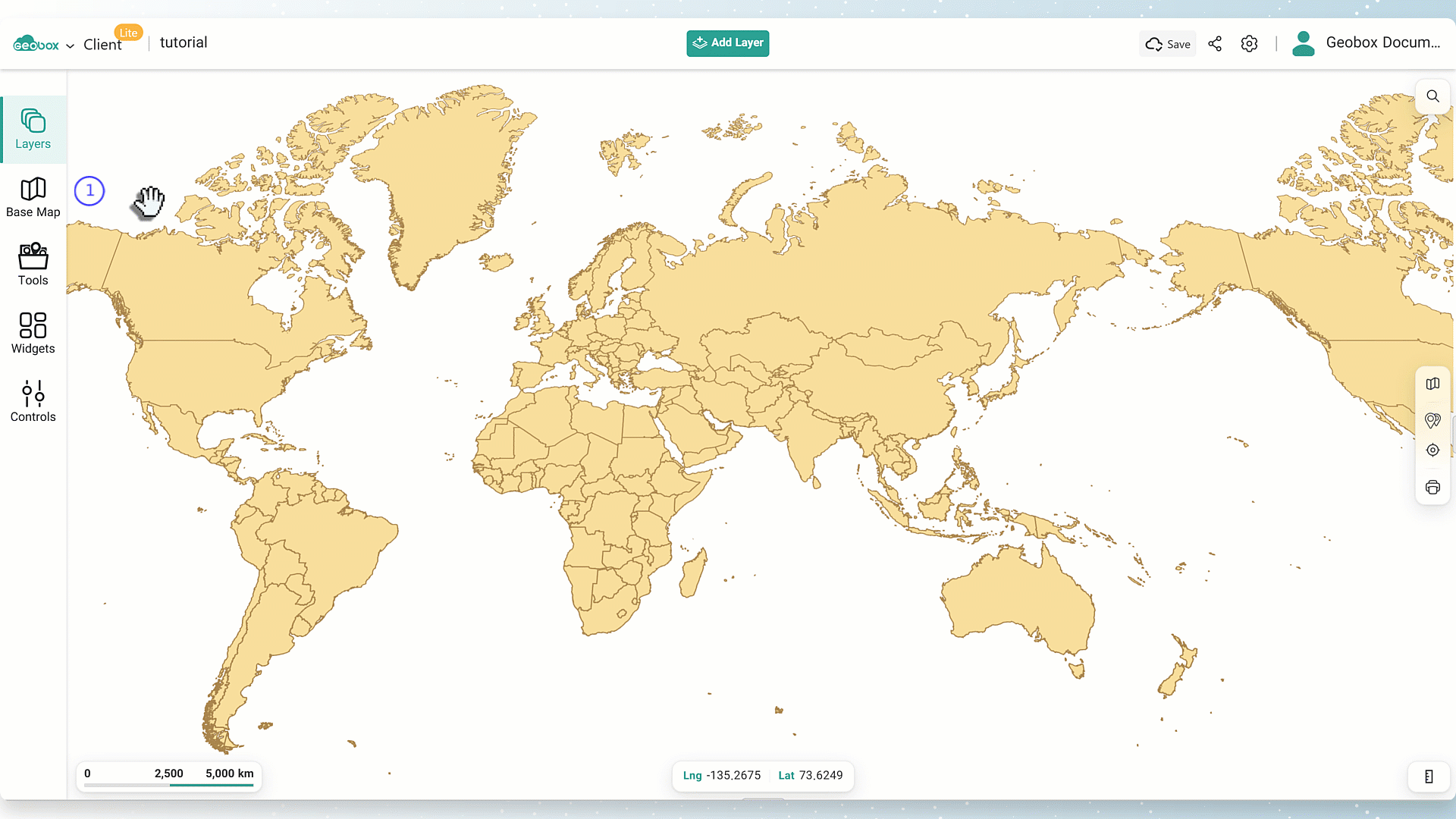
Task: Click the Add Layer button
Action: tap(728, 43)
